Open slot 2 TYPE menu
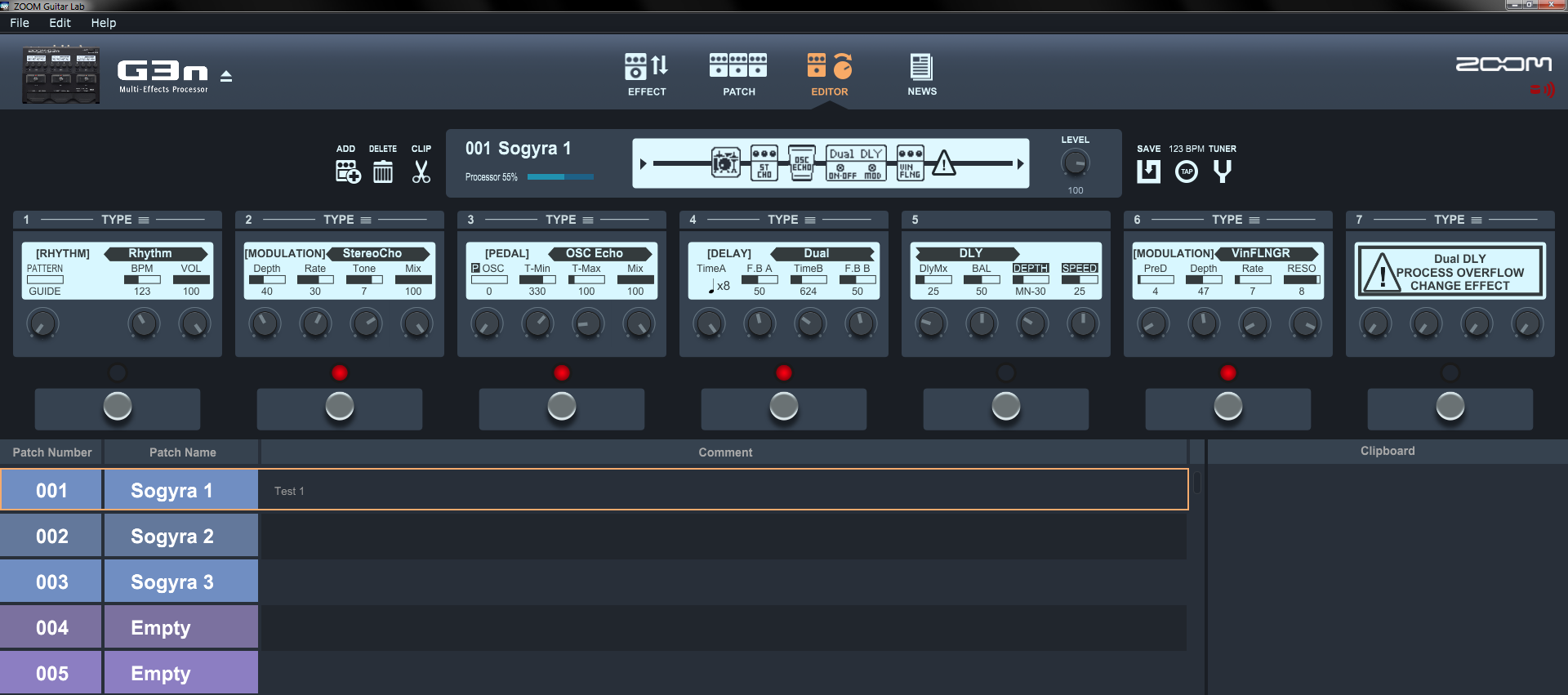This screenshot has width=1568, height=695. tap(347, 220)
